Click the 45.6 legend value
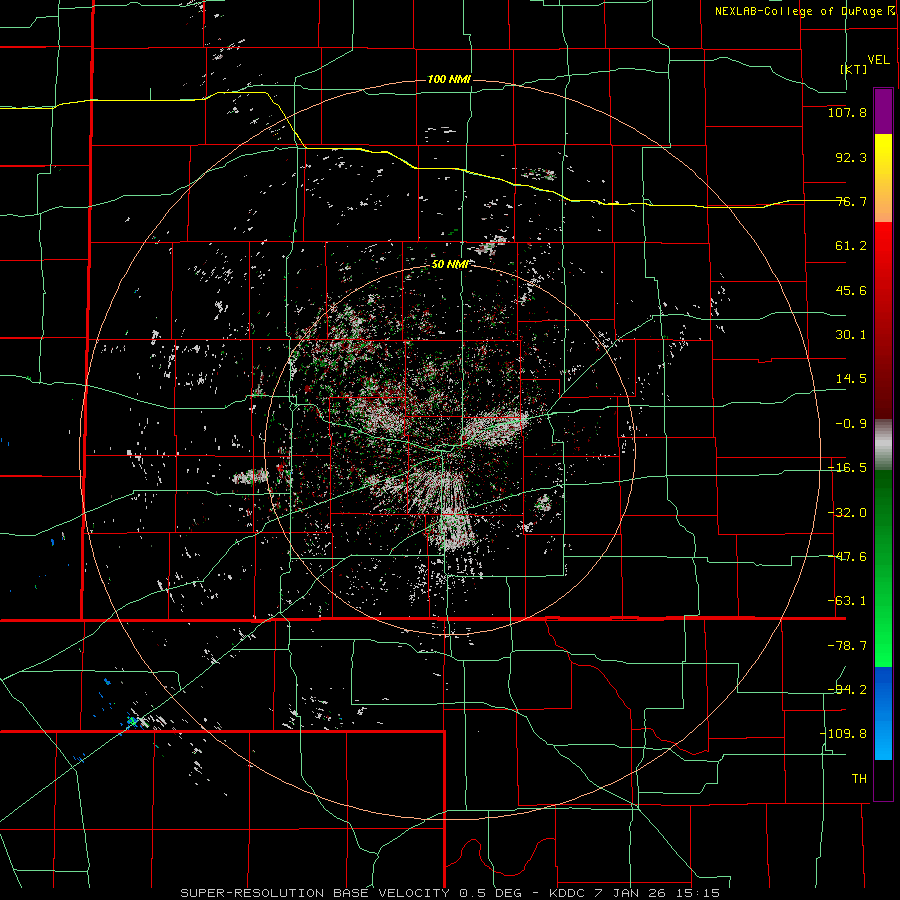This screenshot has height=900, width=900. pos(851,290)
